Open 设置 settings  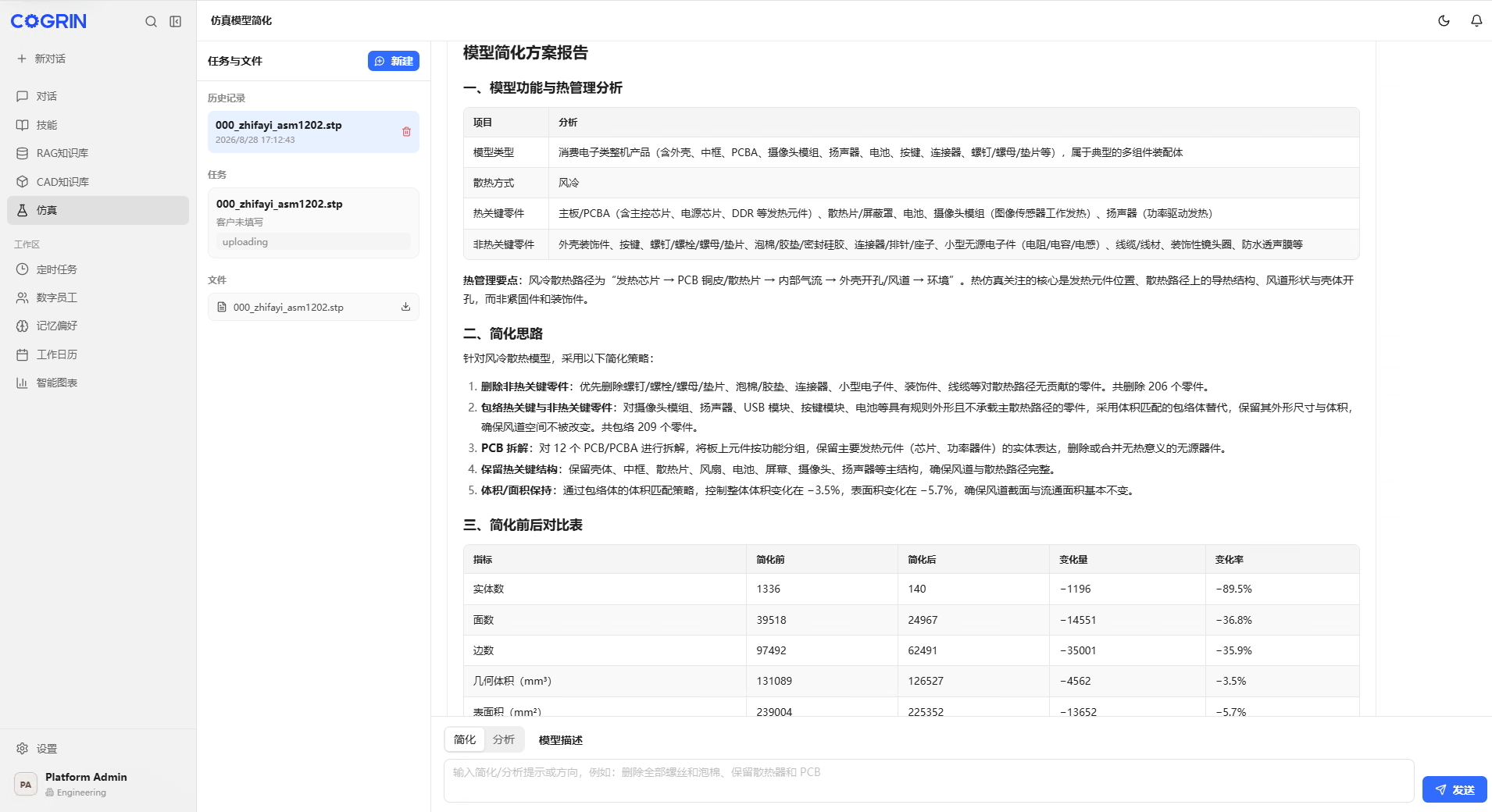[98, 749]
